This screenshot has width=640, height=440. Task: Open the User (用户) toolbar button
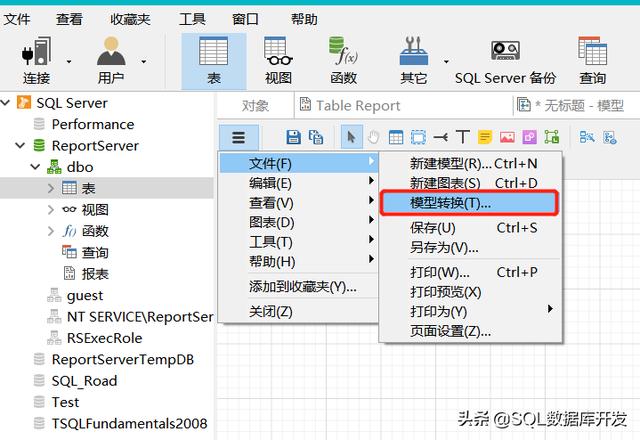click(x=111, y=61)
